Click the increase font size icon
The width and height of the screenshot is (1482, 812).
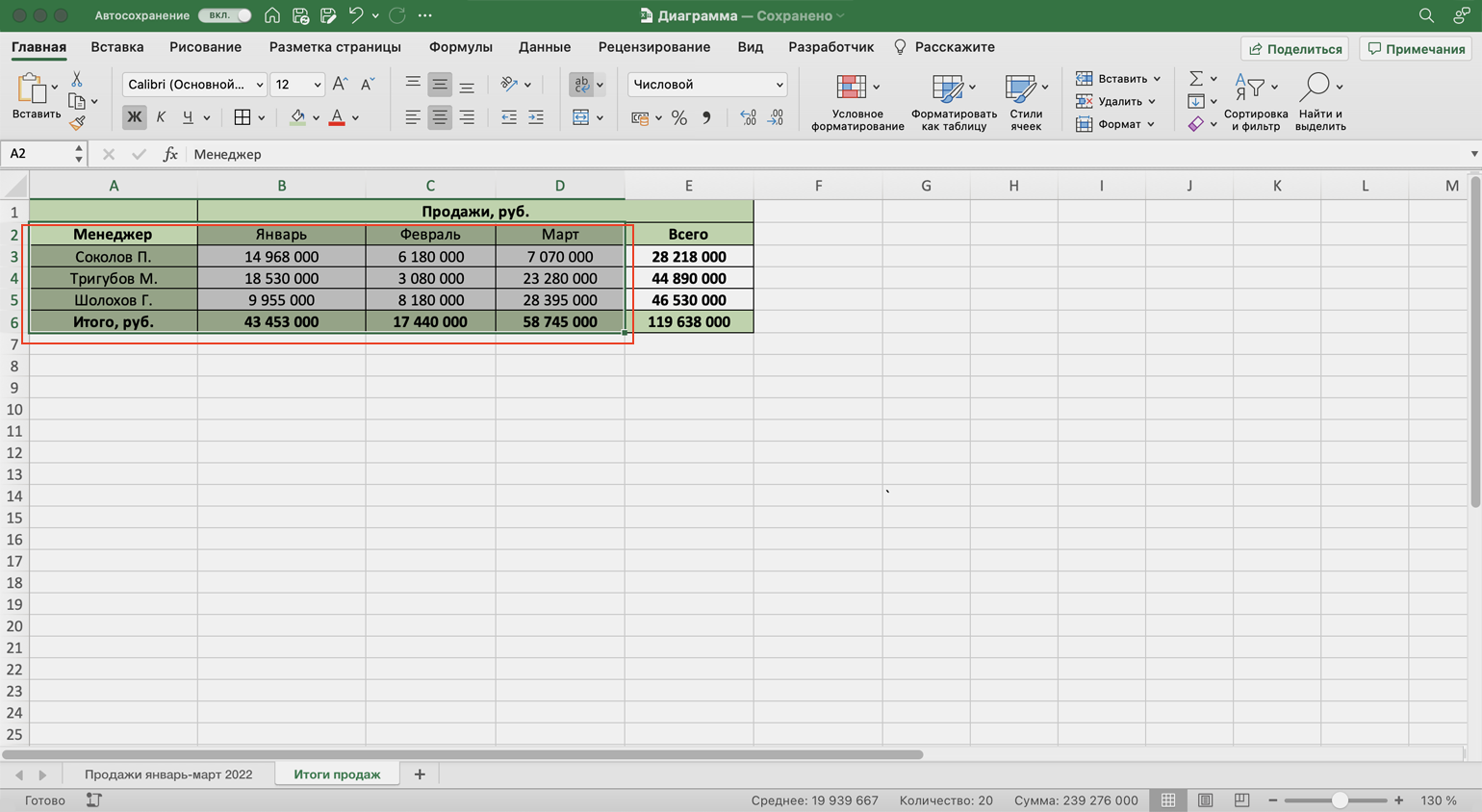(x=340, y=85)
